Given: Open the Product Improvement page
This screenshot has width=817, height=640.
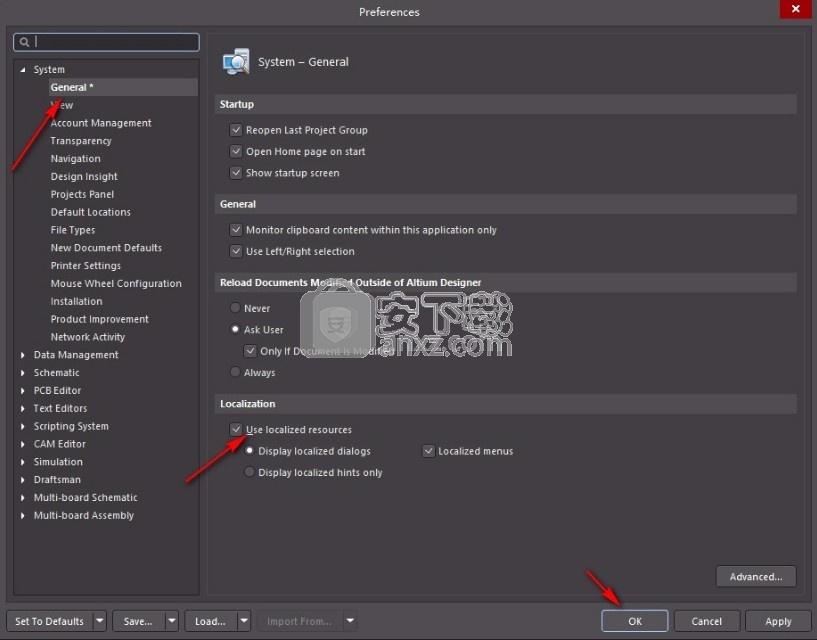Looking at the screenshot, I should pos(100,319).
